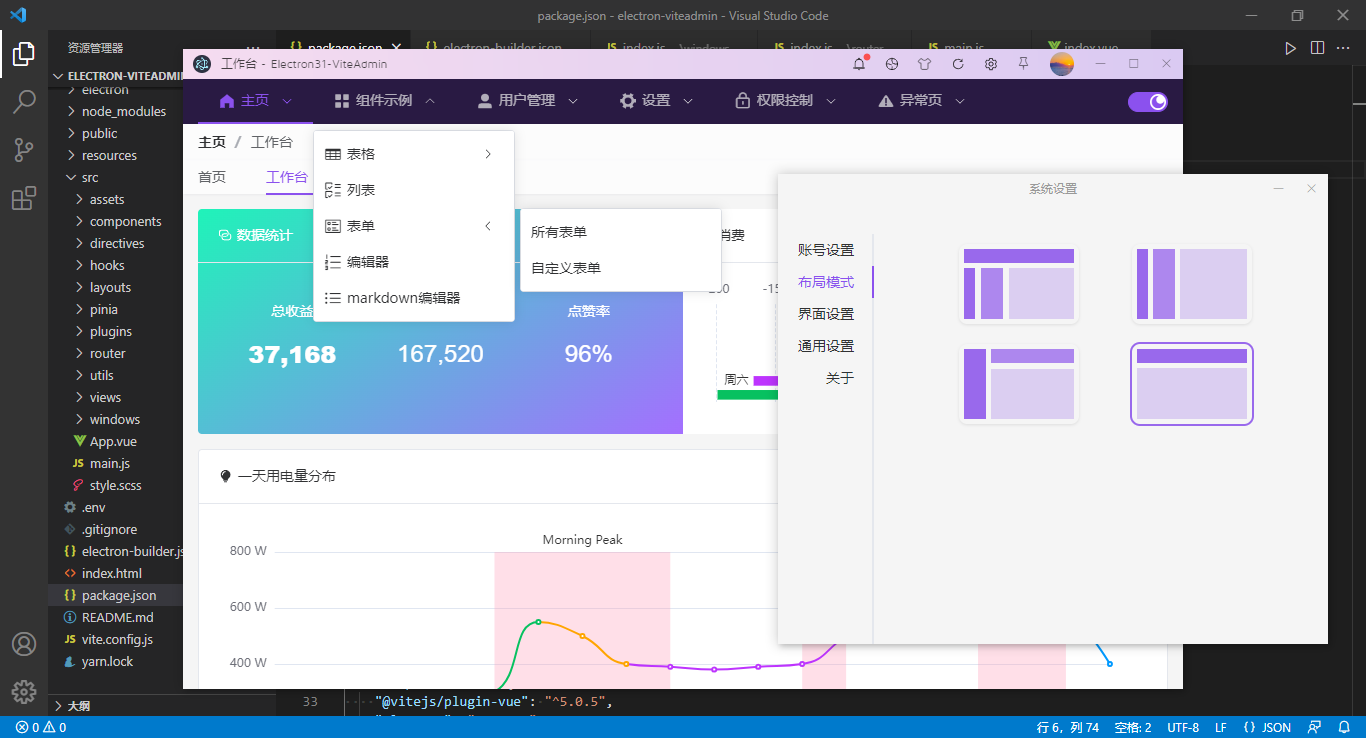Expand the 表格 submenu arrow

tap(487, 154)
